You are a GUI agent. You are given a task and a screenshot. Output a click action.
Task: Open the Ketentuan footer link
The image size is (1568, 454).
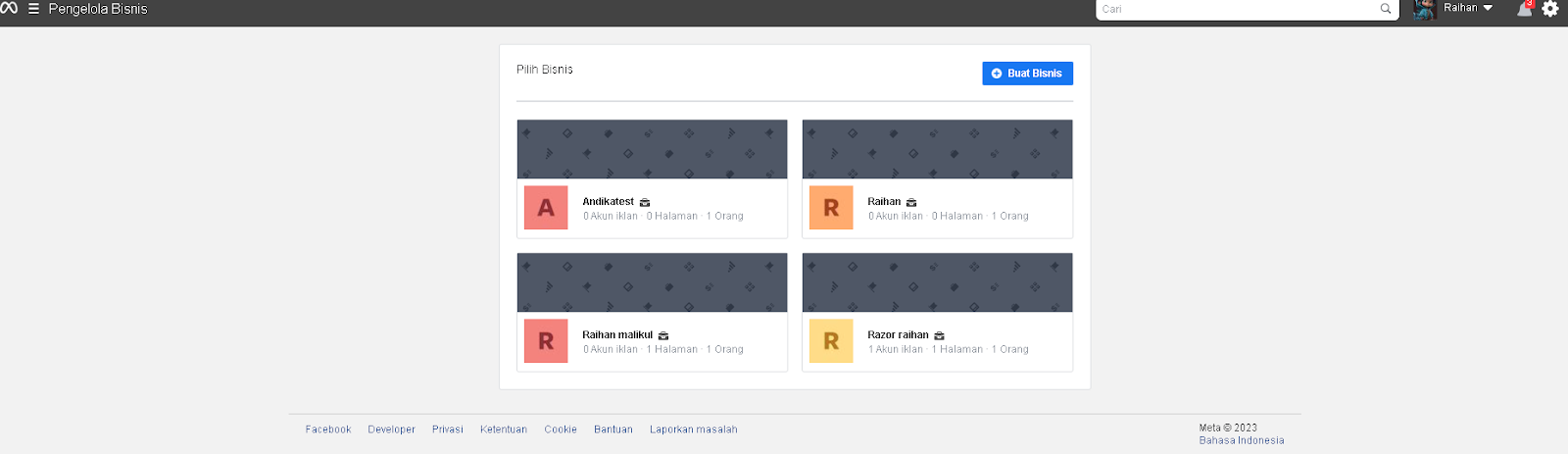pyautogui.click(x=504, y=429)
